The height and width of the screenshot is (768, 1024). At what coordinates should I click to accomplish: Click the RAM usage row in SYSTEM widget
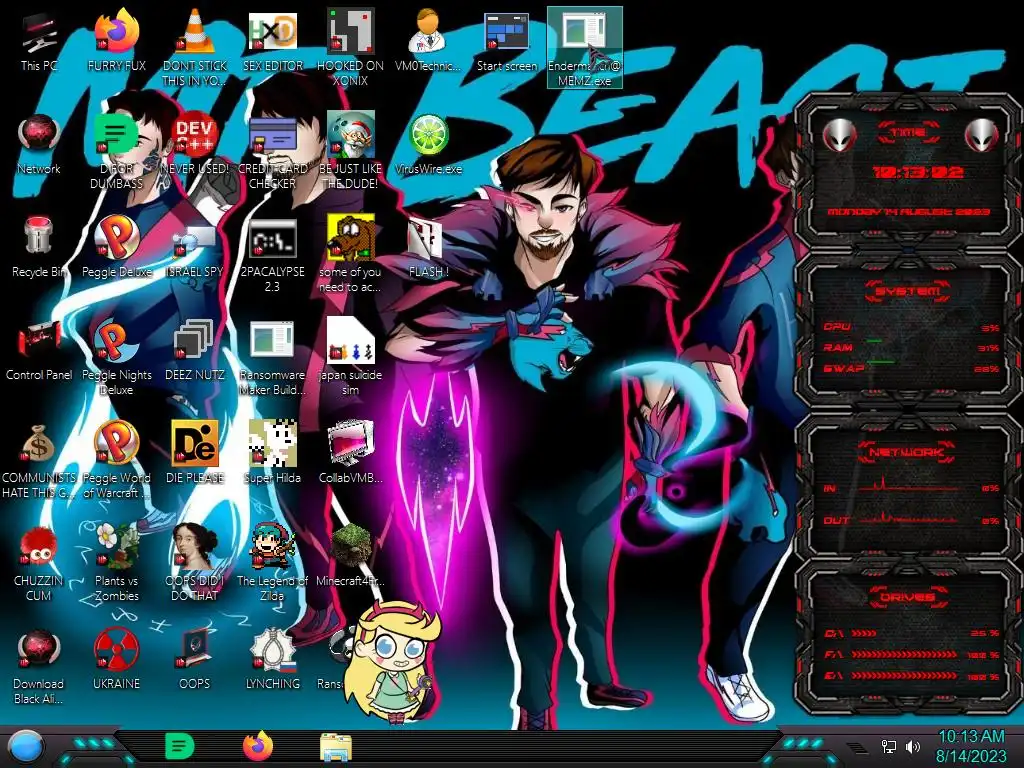(911, 347)
